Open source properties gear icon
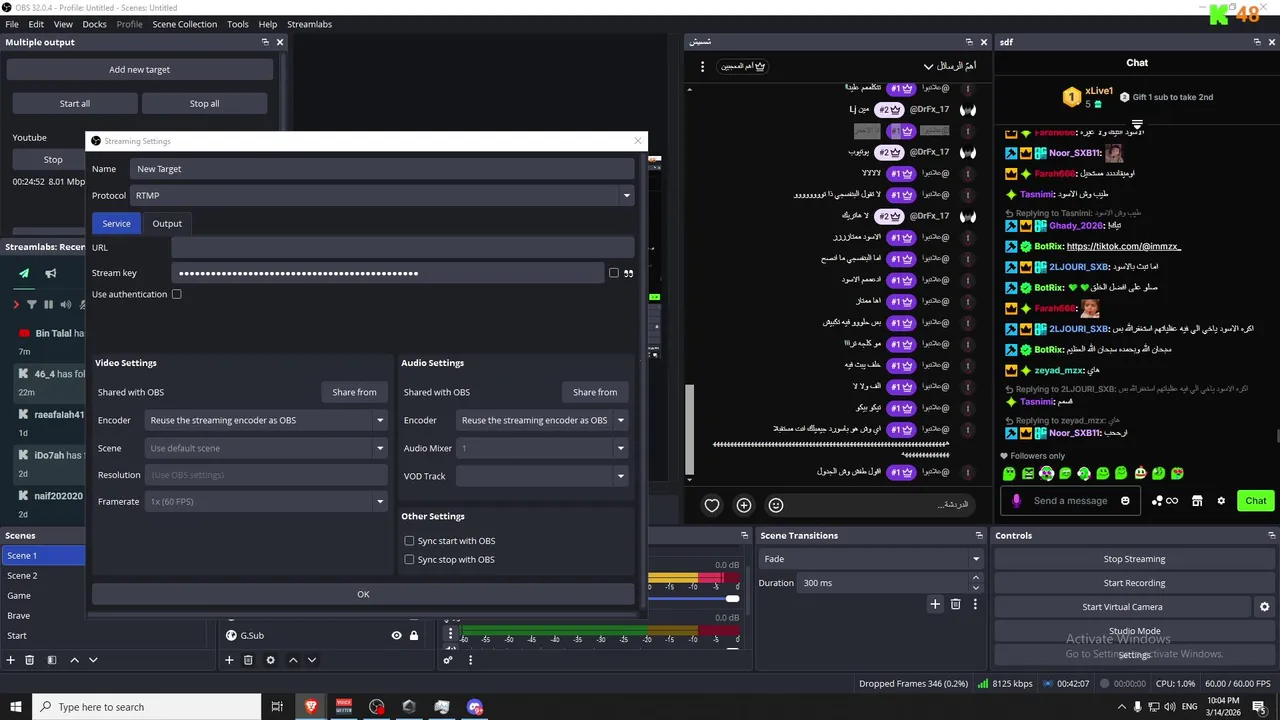The image size is (1280, 720). [x=270, y=660]
